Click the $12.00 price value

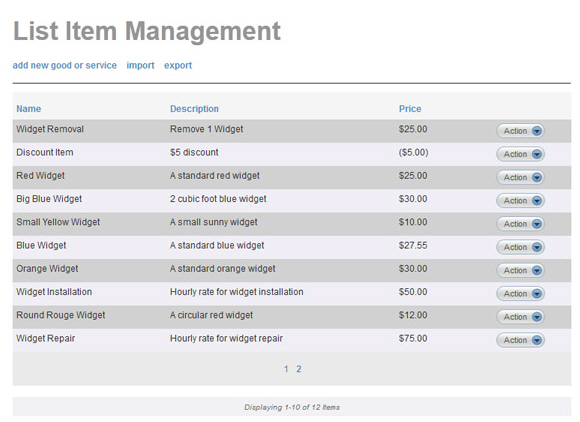tap(413, 315)
